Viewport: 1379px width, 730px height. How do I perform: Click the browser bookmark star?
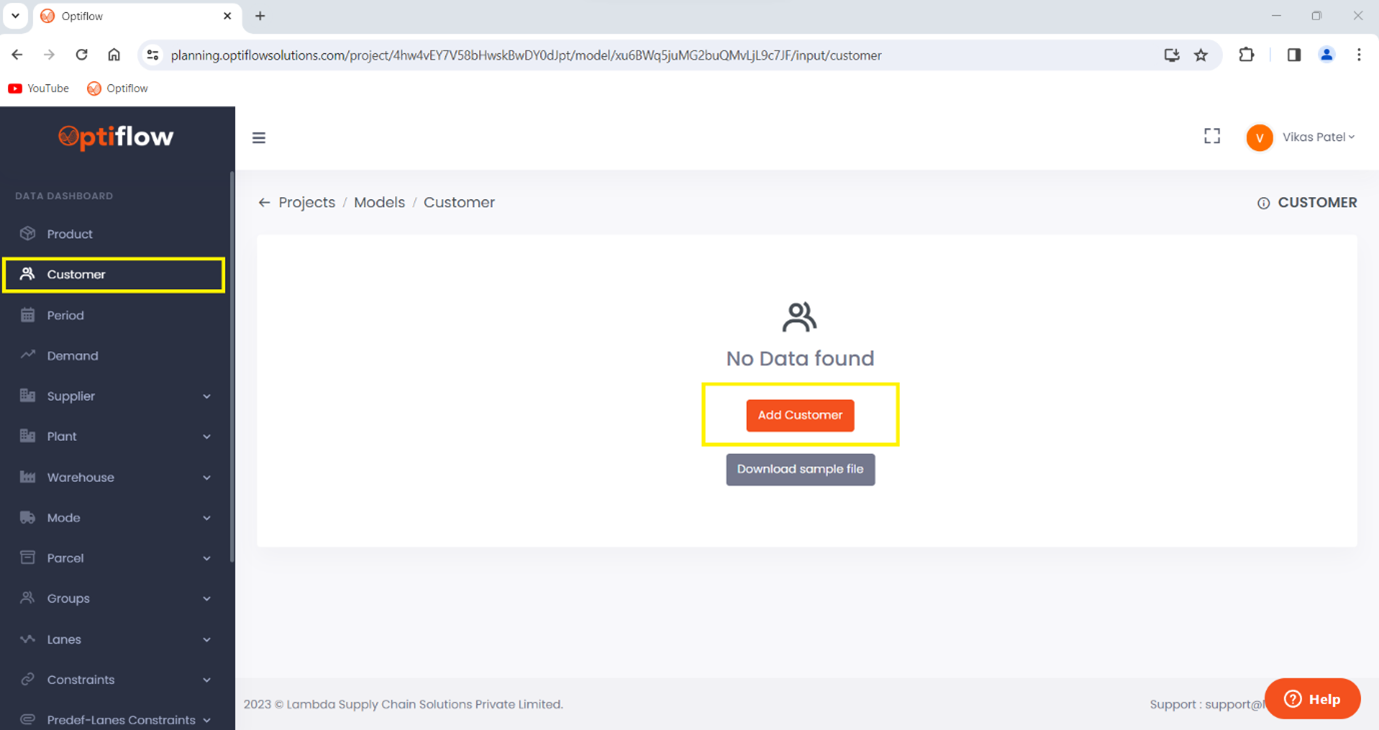tap(1200, 55)
